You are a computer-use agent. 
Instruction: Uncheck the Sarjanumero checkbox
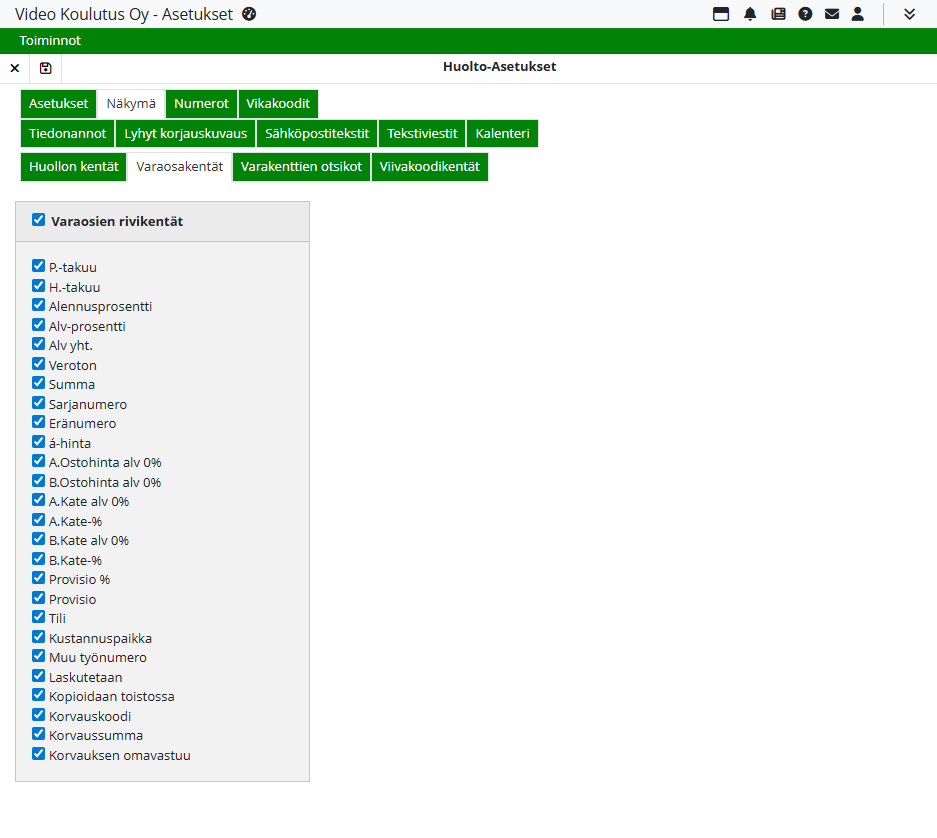click(x=39, y=403)
